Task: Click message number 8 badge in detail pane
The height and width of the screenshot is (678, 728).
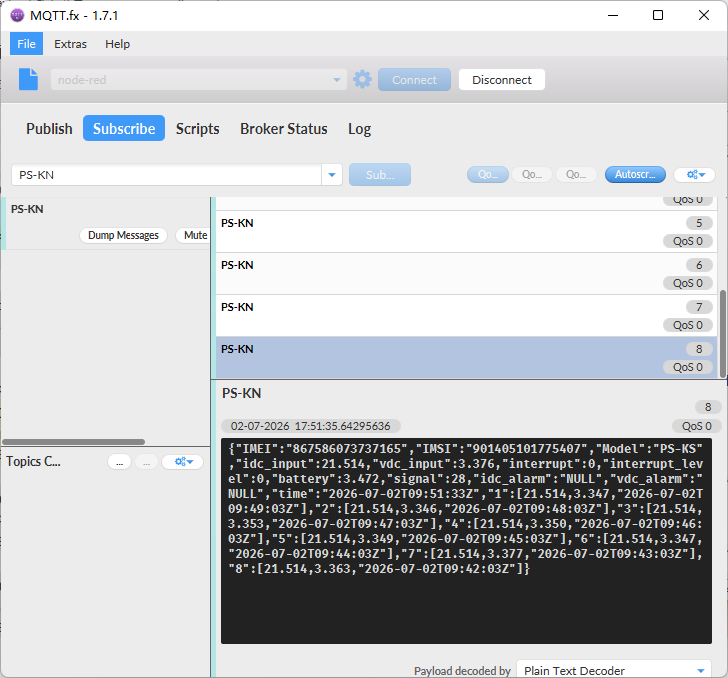Action: coord(708,407)
